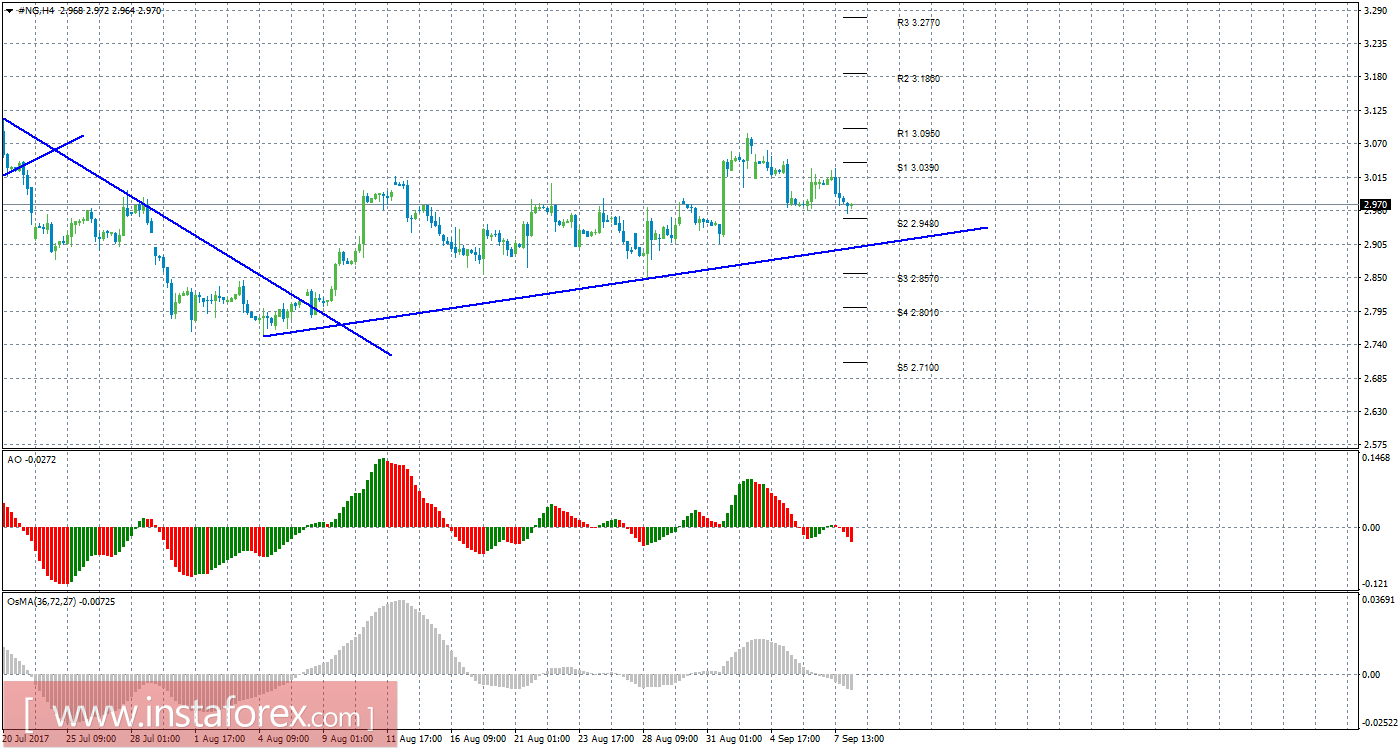Click the 0.1468 AO scale value
The height and width of the screenshot is (750, 1398).
coord(1376,457)
